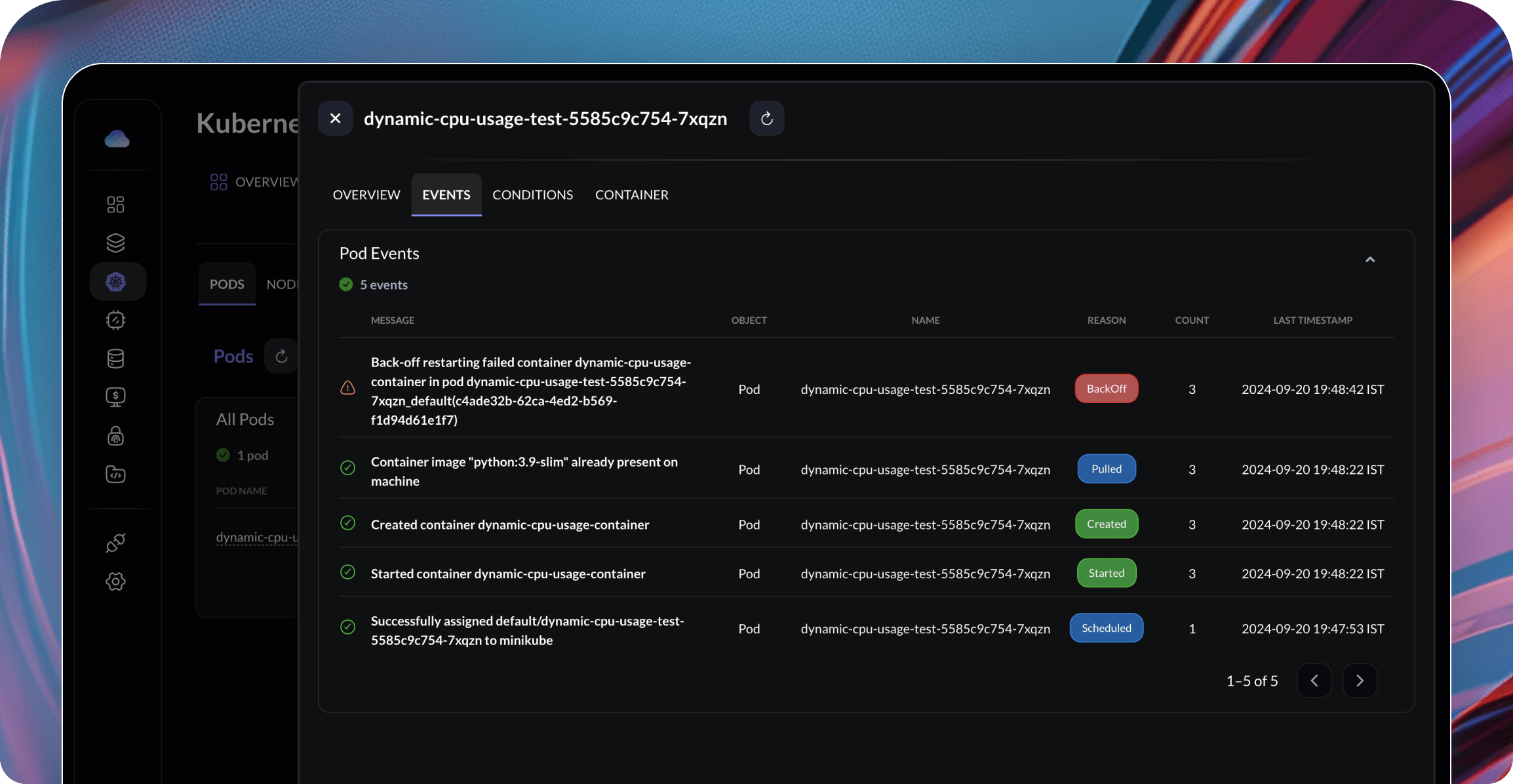
Task: Select the Kubernetes helm wheel icon
Action: (116, 282)
